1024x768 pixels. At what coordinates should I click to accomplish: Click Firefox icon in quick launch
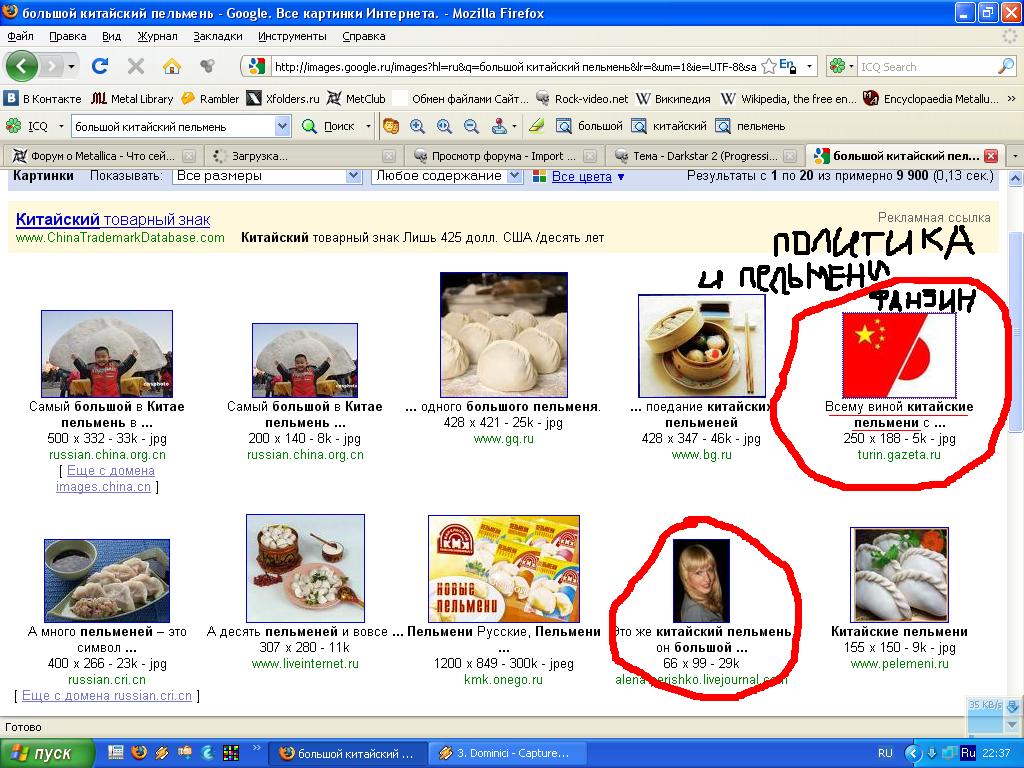[x=139, y=752]
